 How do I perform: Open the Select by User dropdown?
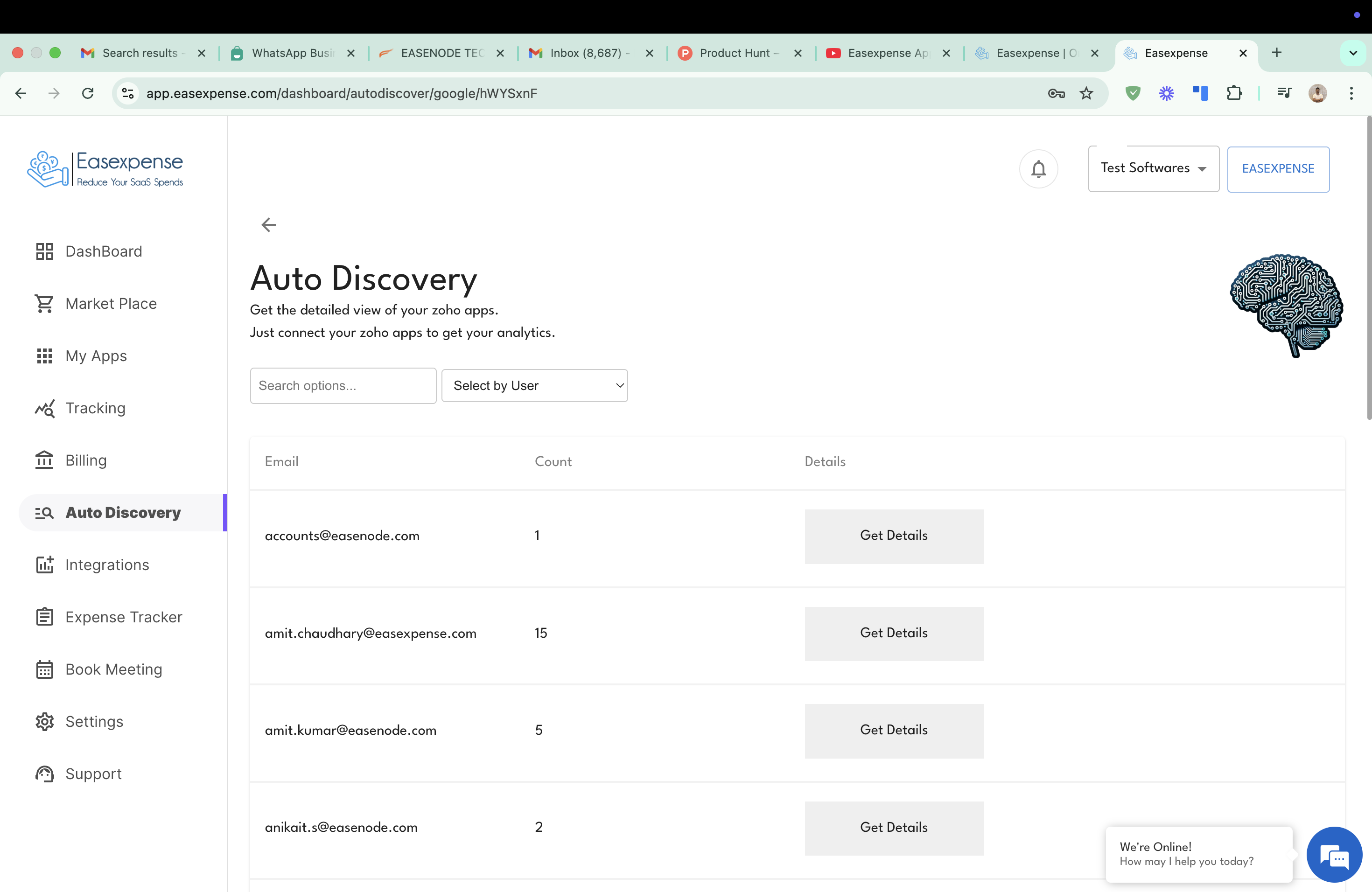point(534,385)
